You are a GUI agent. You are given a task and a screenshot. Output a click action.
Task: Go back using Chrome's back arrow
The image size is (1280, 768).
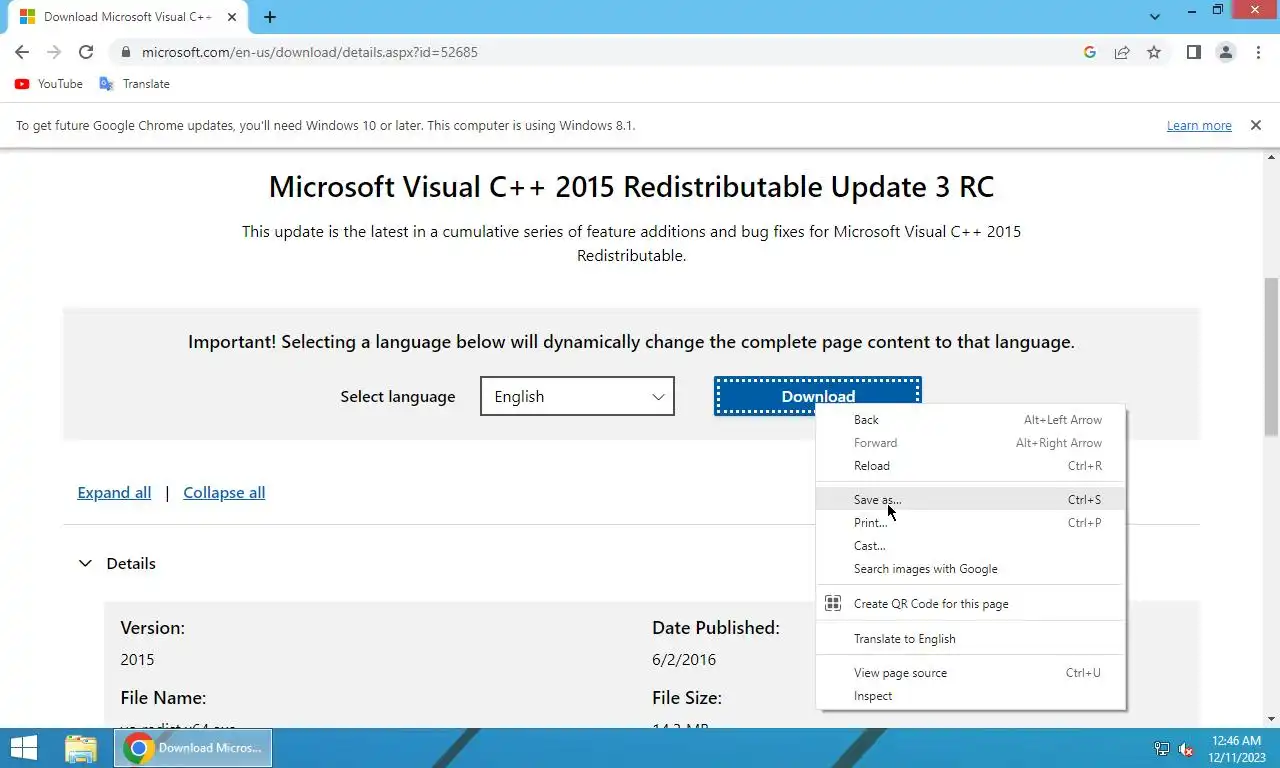[x=22, y=52]
